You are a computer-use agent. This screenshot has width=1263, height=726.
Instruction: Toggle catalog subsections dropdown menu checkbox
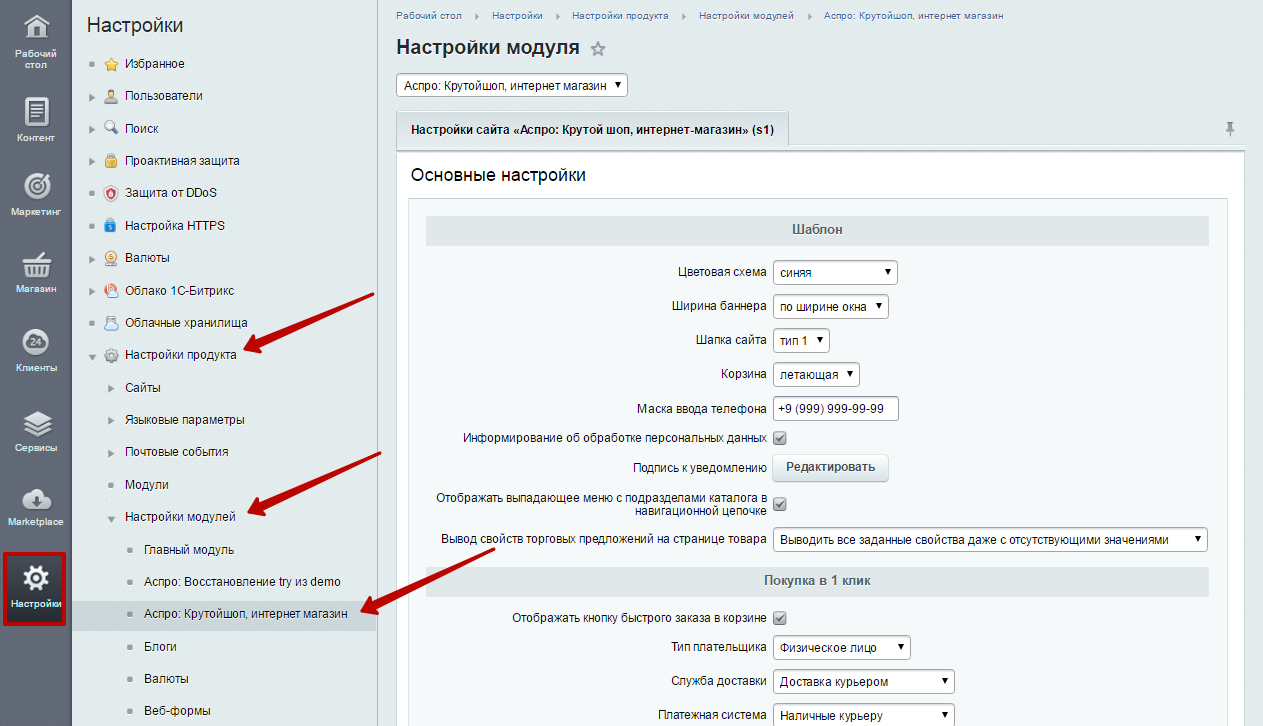click(780, 504)
